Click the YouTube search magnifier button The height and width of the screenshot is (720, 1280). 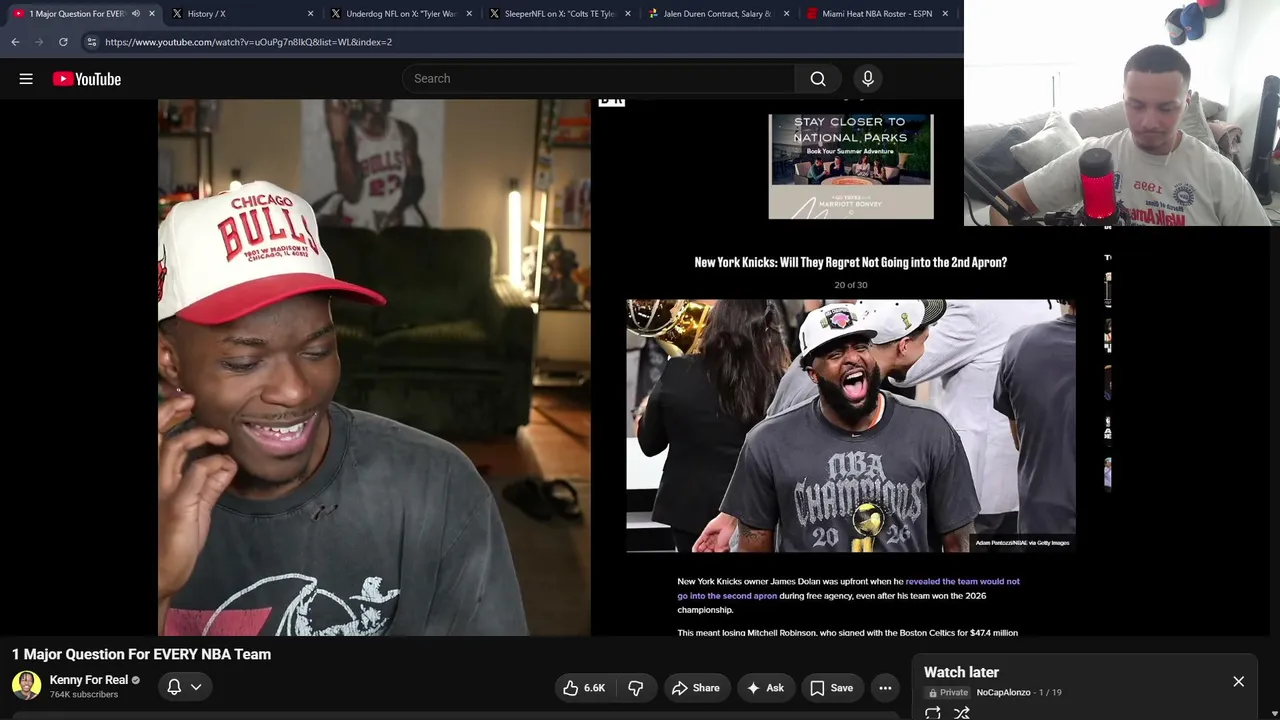[x=818, y=79]
